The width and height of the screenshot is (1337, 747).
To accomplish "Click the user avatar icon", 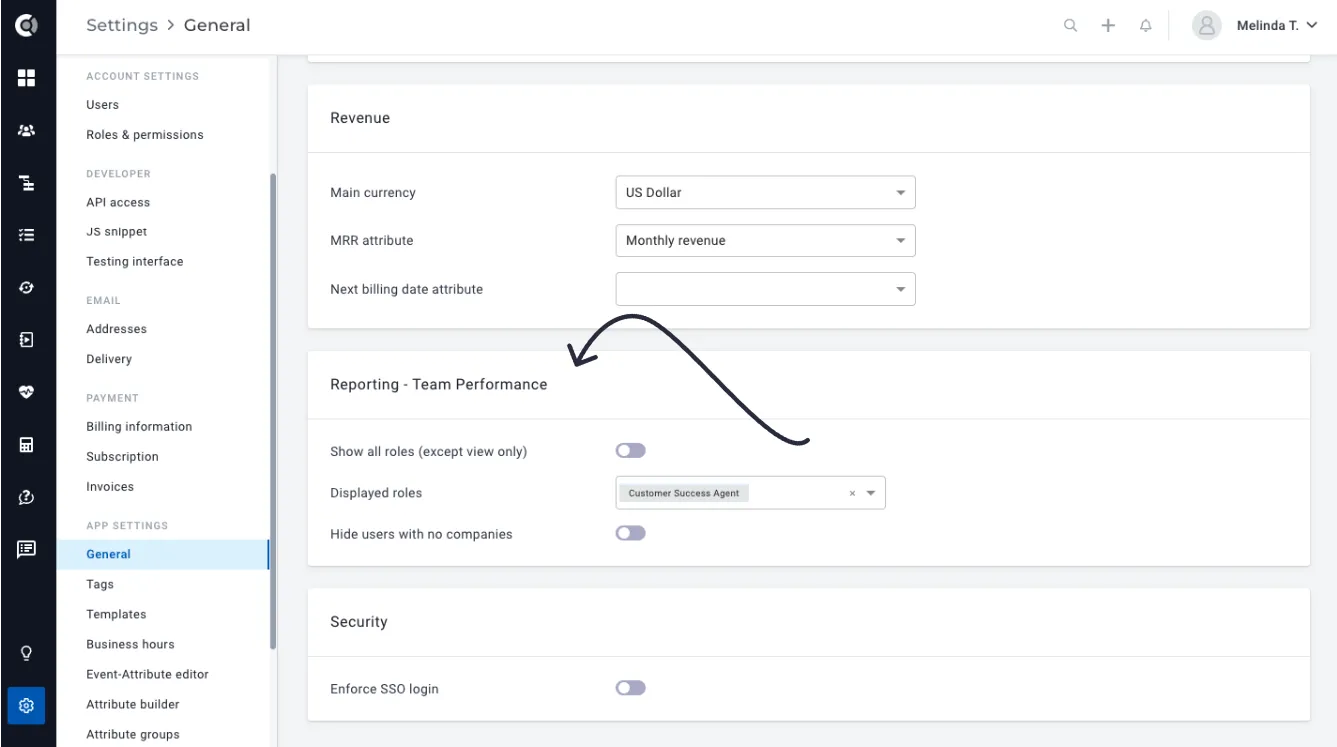I will coord(1207,26).
